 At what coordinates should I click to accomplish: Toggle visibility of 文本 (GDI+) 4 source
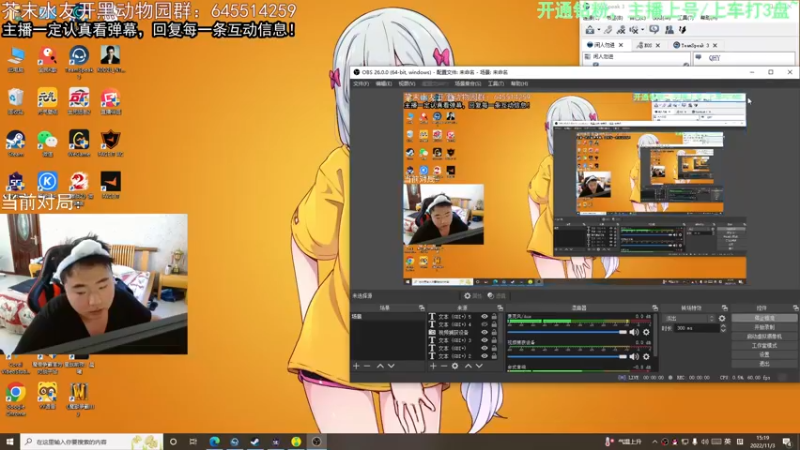tap(484, 324)
